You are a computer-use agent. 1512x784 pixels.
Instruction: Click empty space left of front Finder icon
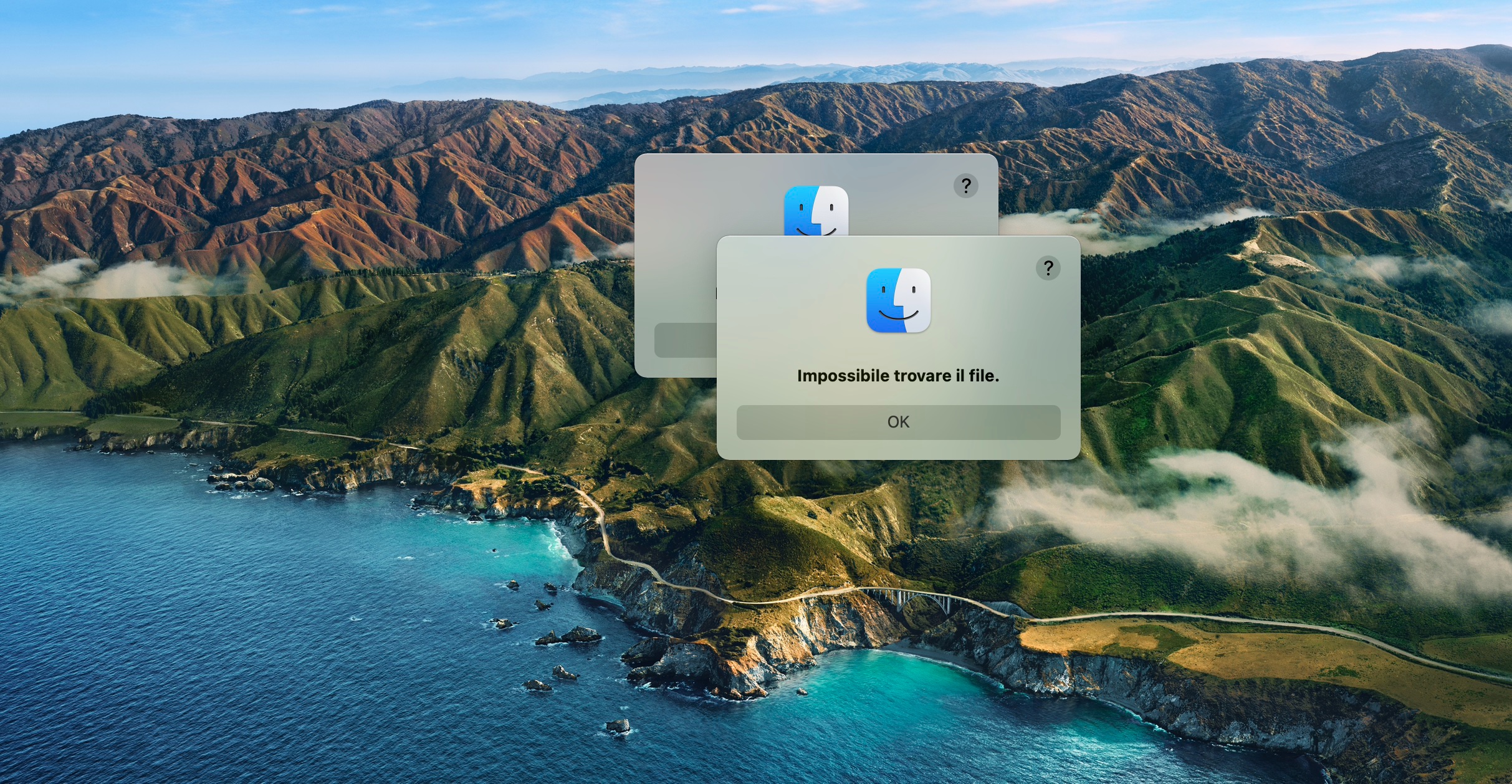(x=792, y=299)
